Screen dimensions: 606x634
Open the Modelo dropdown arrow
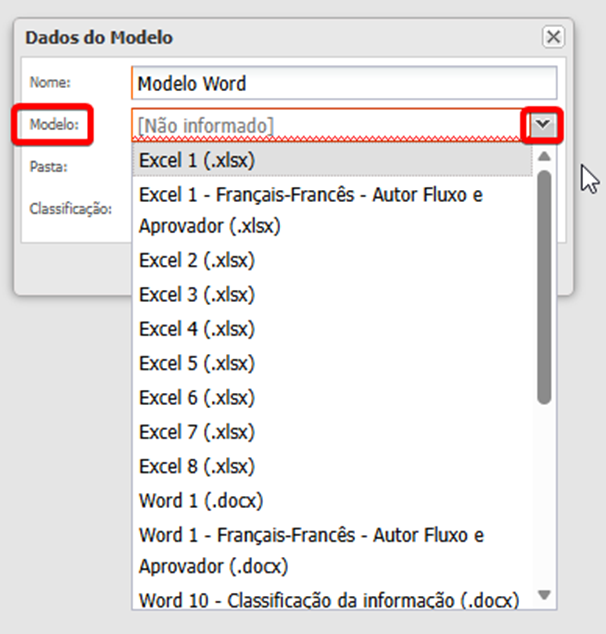tap(543, 124)
